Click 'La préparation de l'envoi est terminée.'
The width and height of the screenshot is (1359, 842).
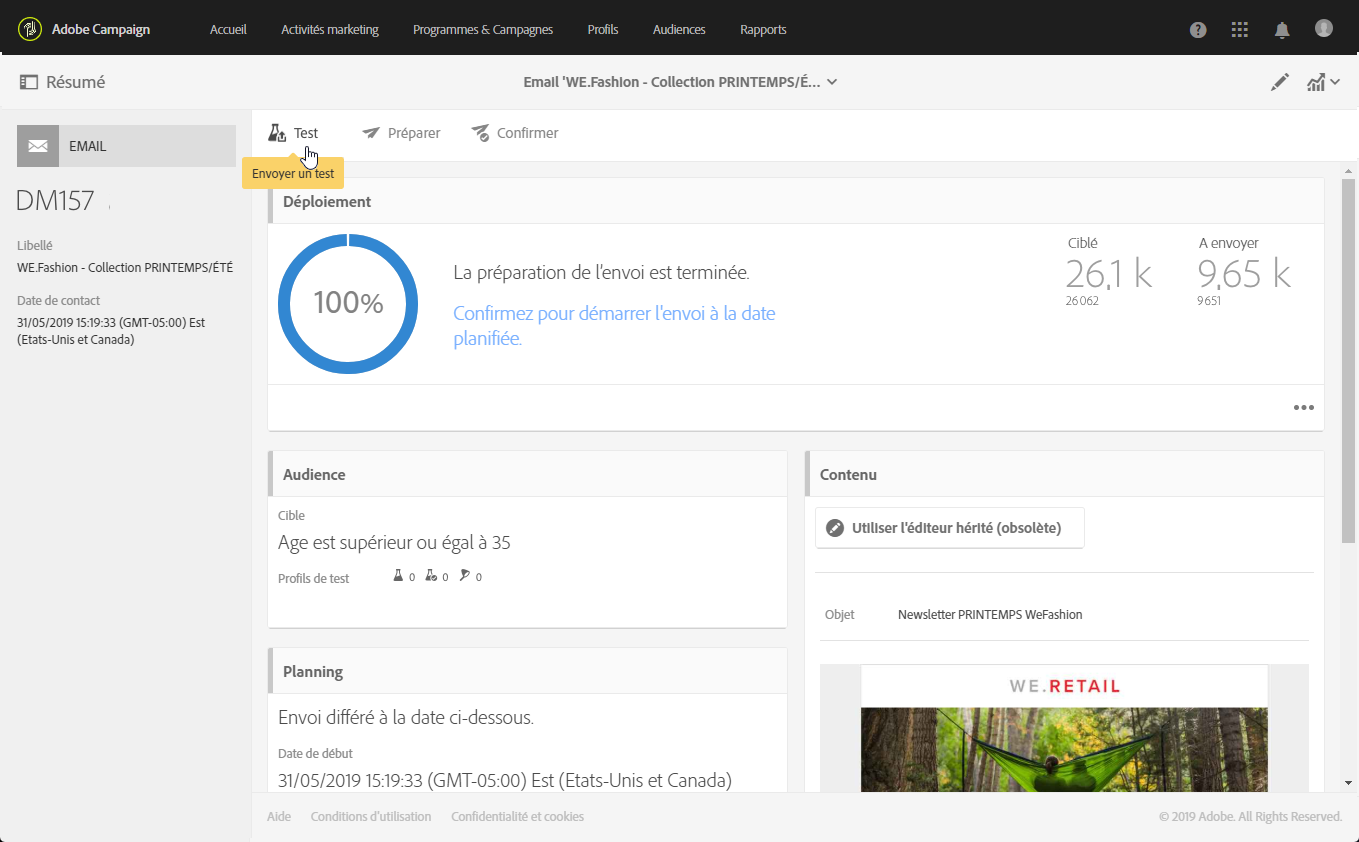[x=601, y=272]
